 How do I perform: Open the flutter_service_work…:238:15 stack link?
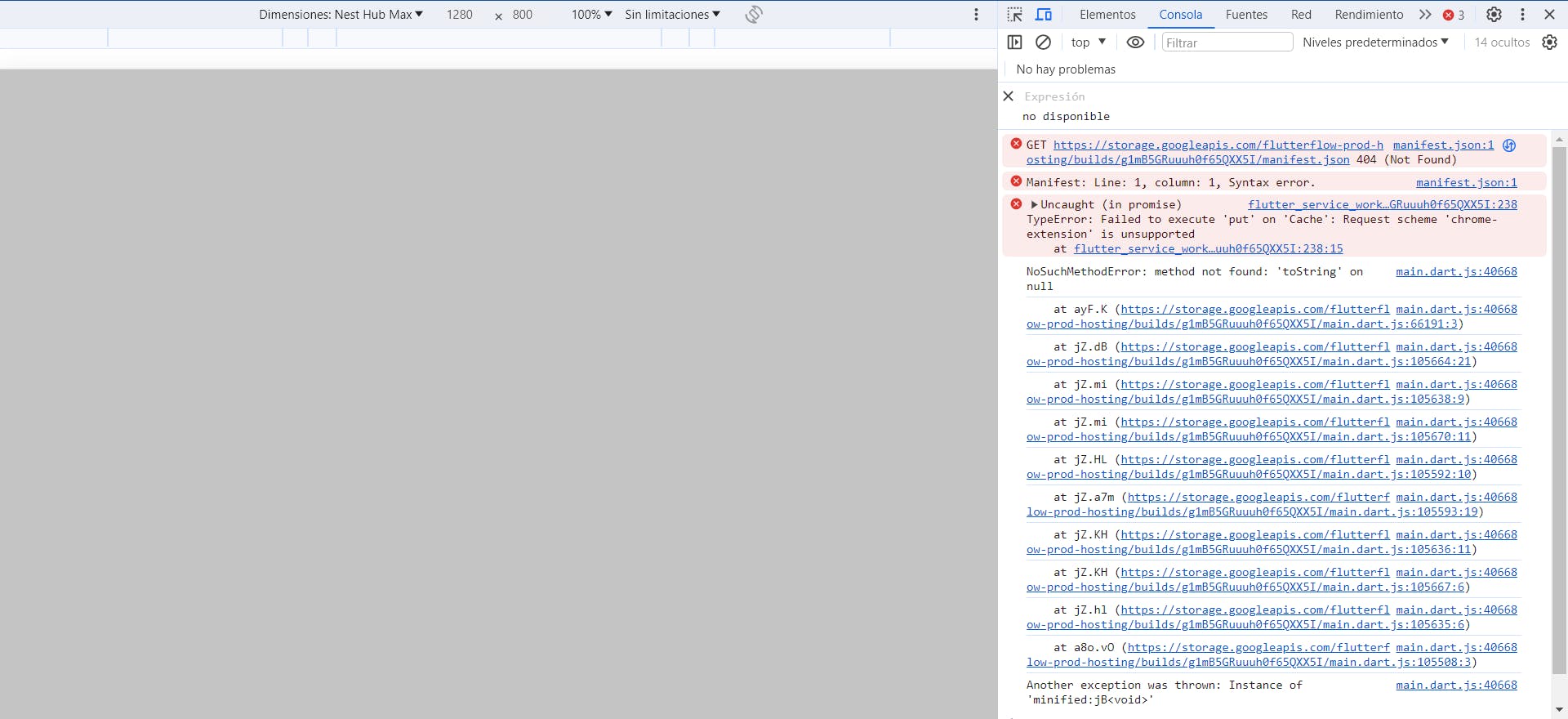pos(1208,249)
